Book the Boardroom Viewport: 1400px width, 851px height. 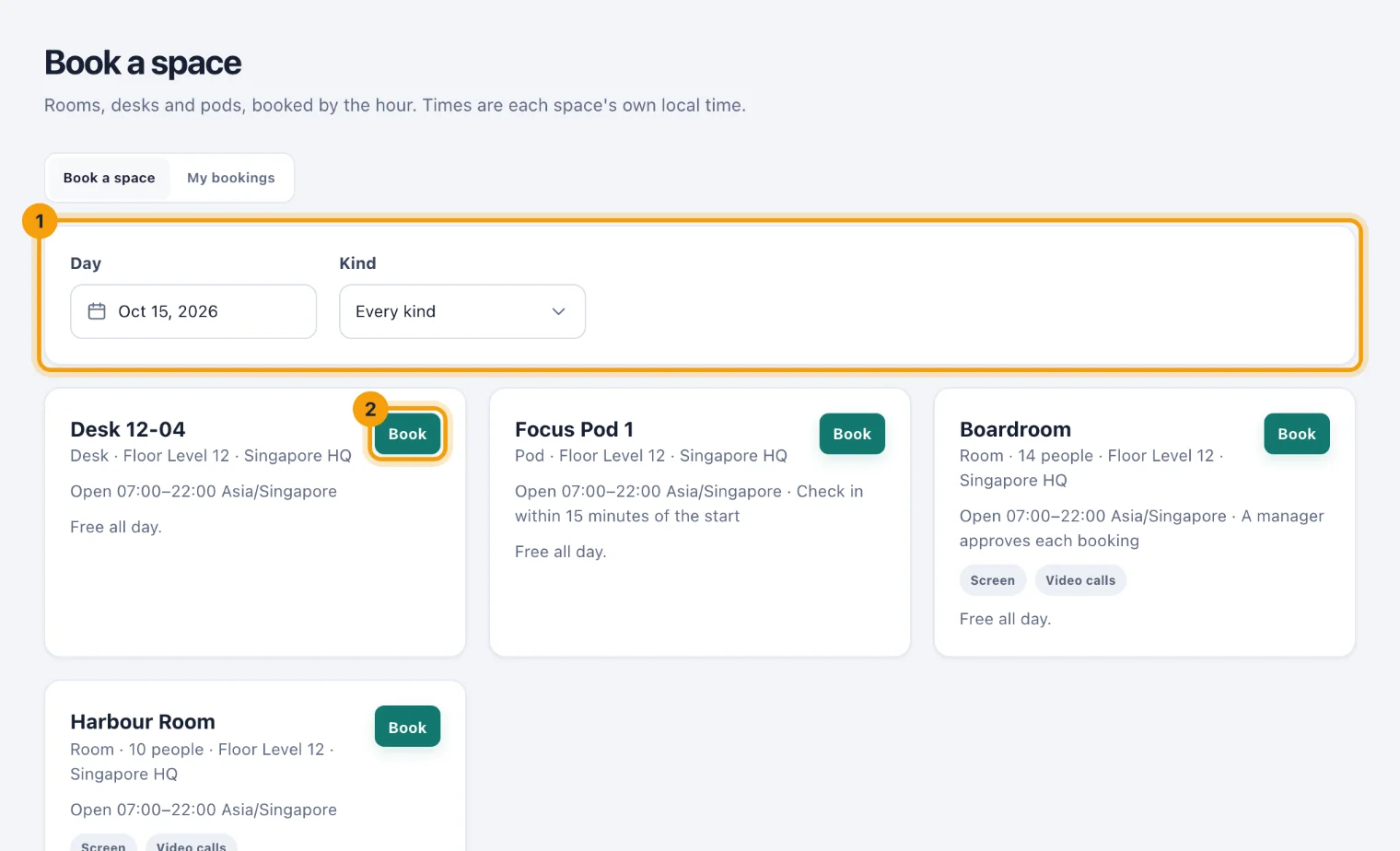1297,434
